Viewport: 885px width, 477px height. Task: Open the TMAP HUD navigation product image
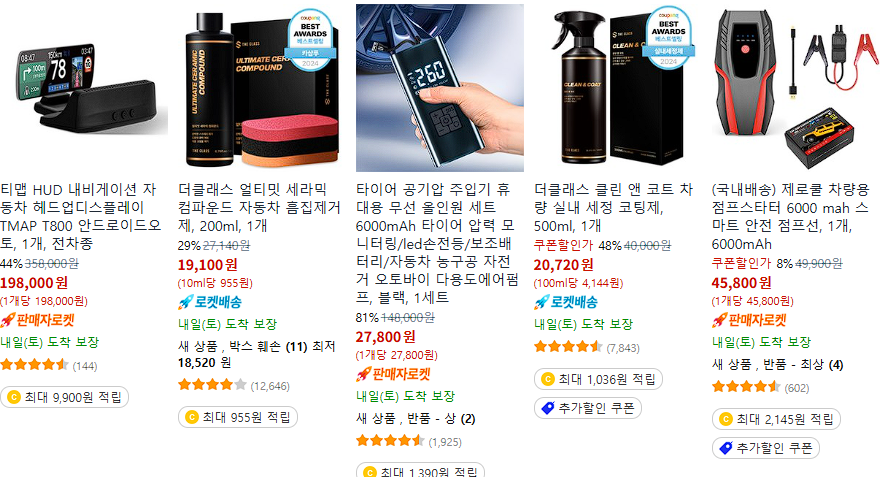pos(84,87)
